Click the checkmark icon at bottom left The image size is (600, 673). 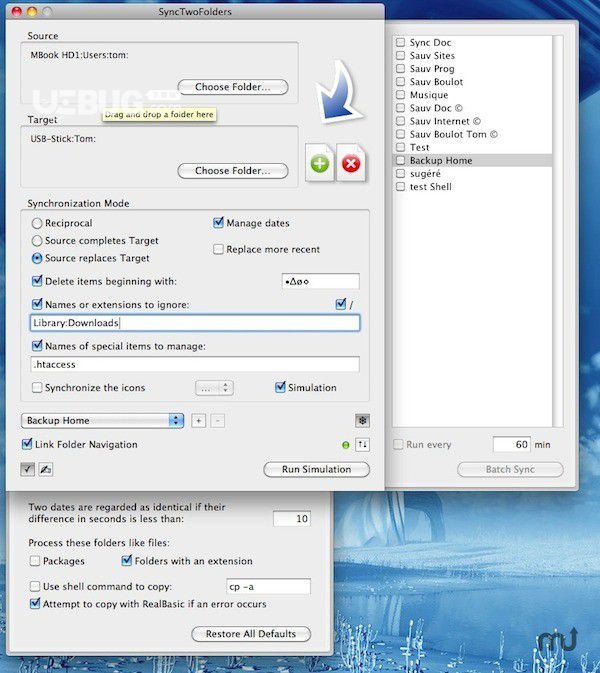[27, 469]
